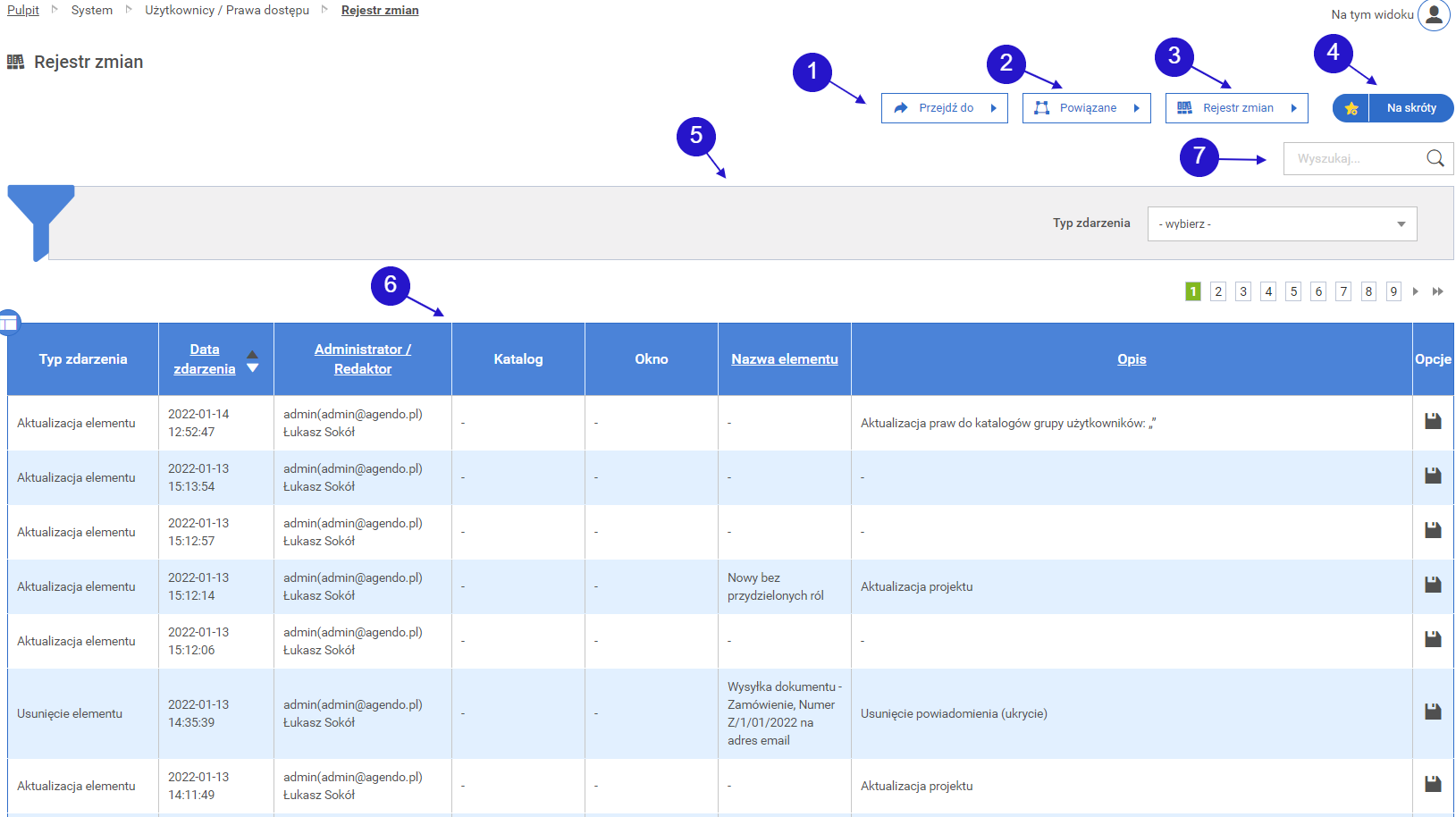Add to shortcuts with Na skróty button
Screen dimensions: 1456x817
pos(1410,108)
